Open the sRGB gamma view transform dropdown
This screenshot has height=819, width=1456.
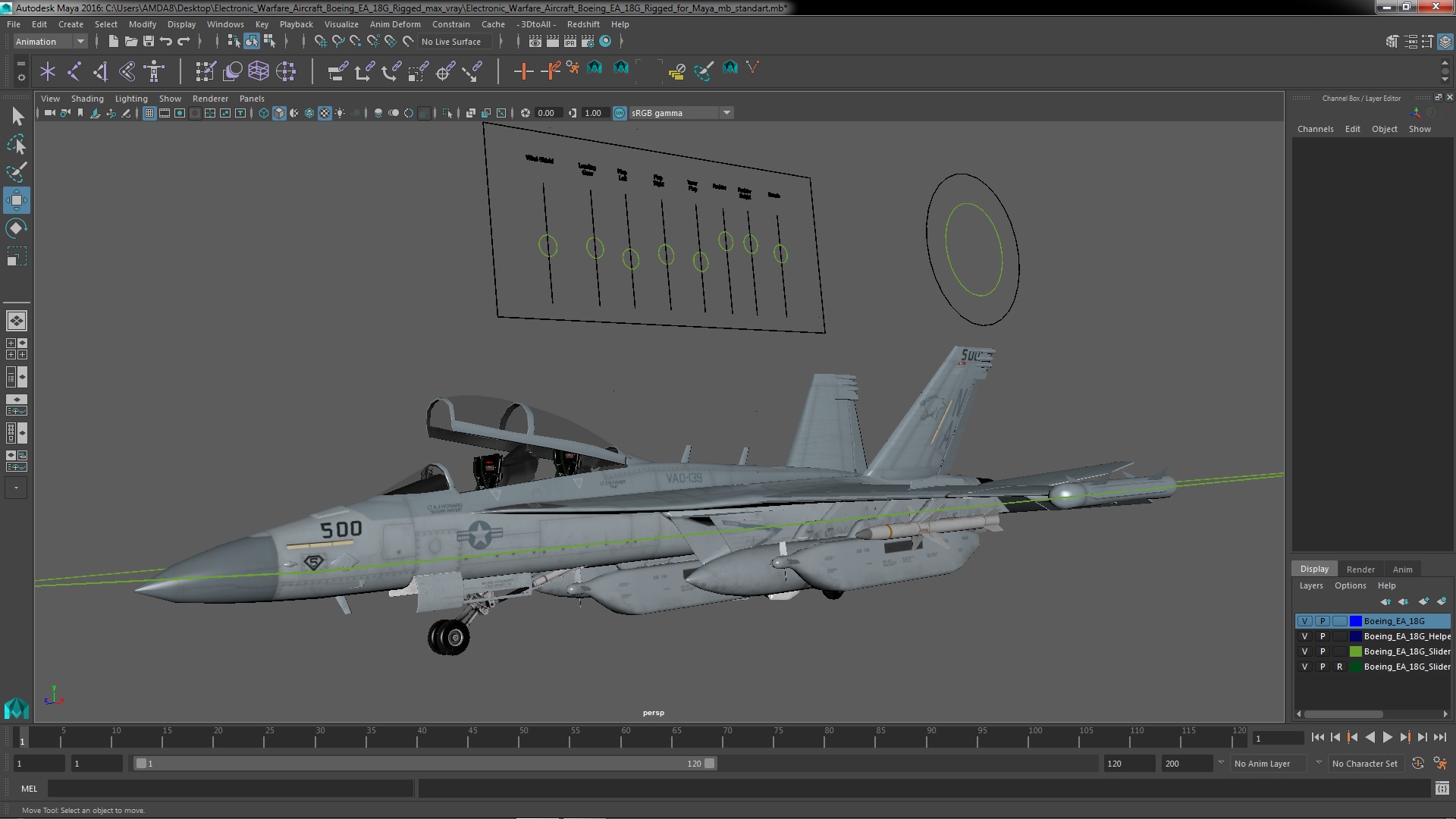pos(681,113)
